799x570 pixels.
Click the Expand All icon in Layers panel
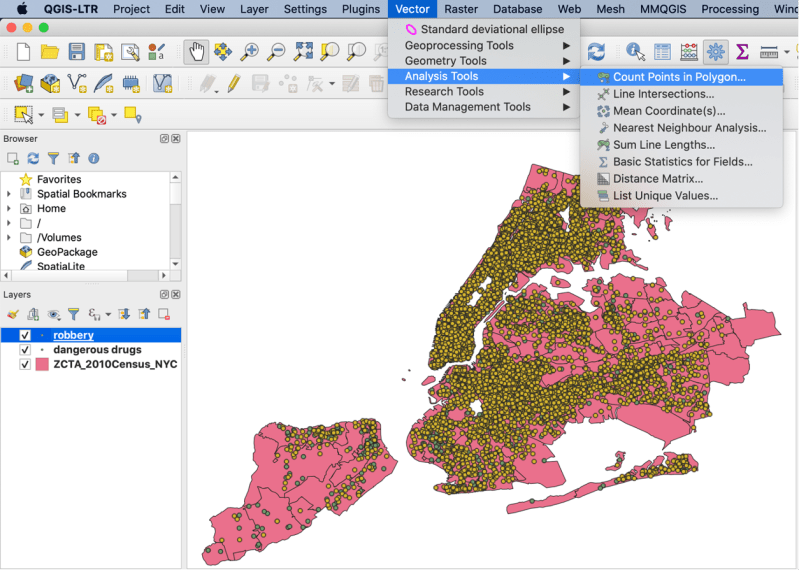(124, 314)
